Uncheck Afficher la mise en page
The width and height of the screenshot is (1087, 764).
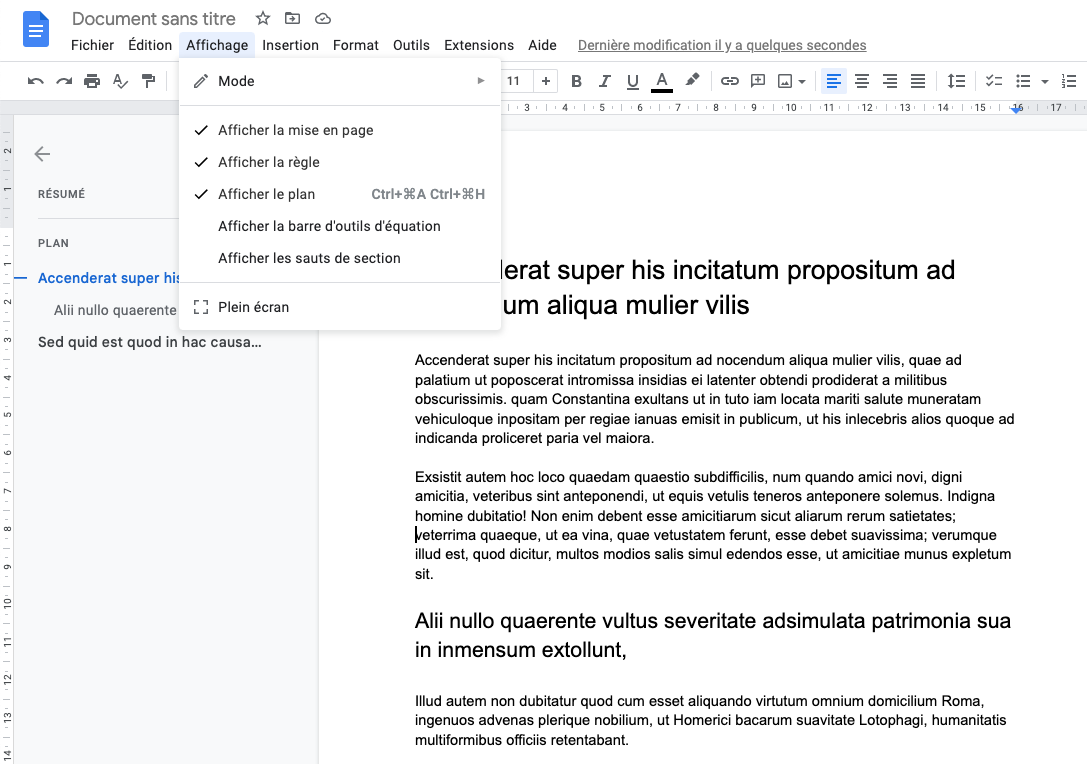[296, 129]
